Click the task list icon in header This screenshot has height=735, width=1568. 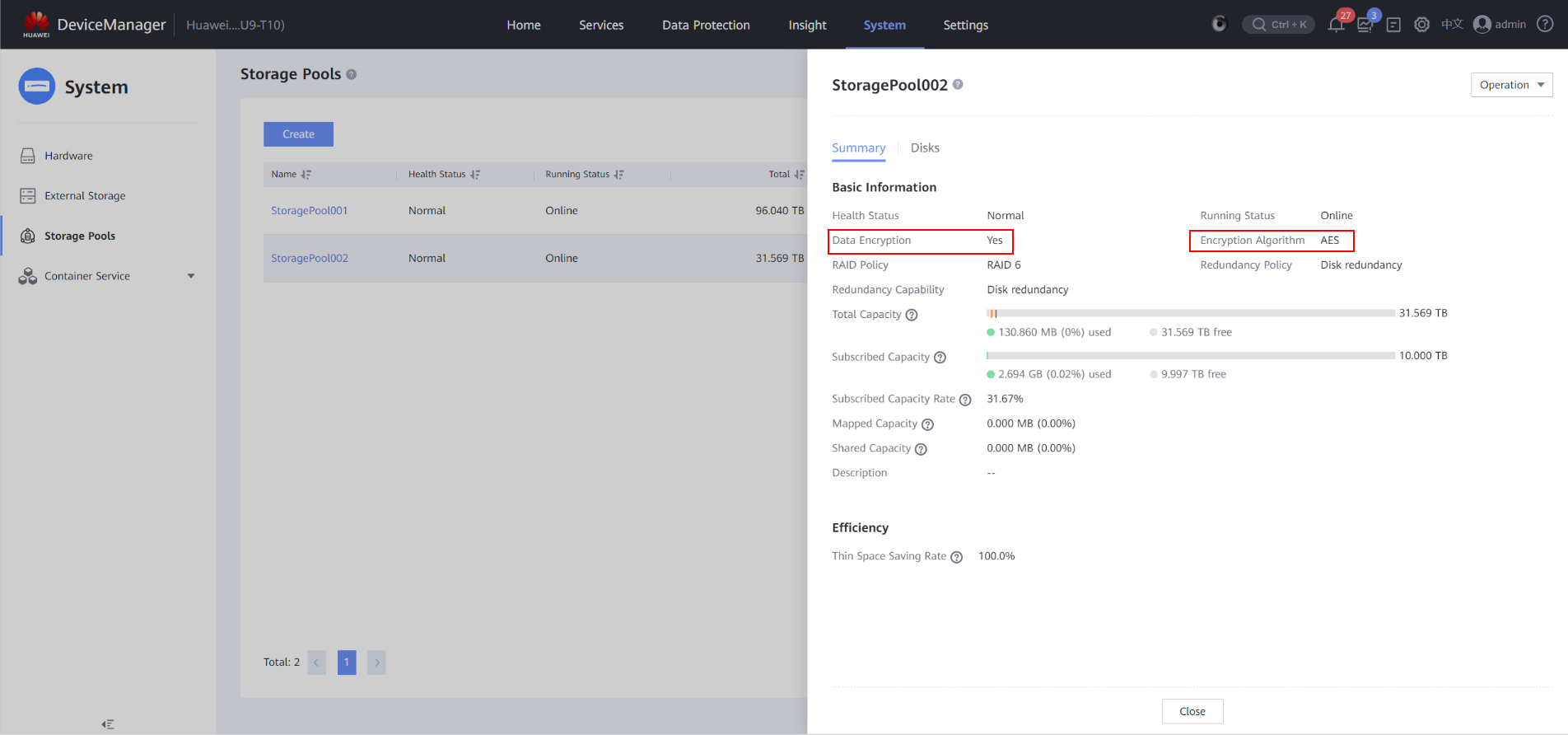(x=1393, y=25)
